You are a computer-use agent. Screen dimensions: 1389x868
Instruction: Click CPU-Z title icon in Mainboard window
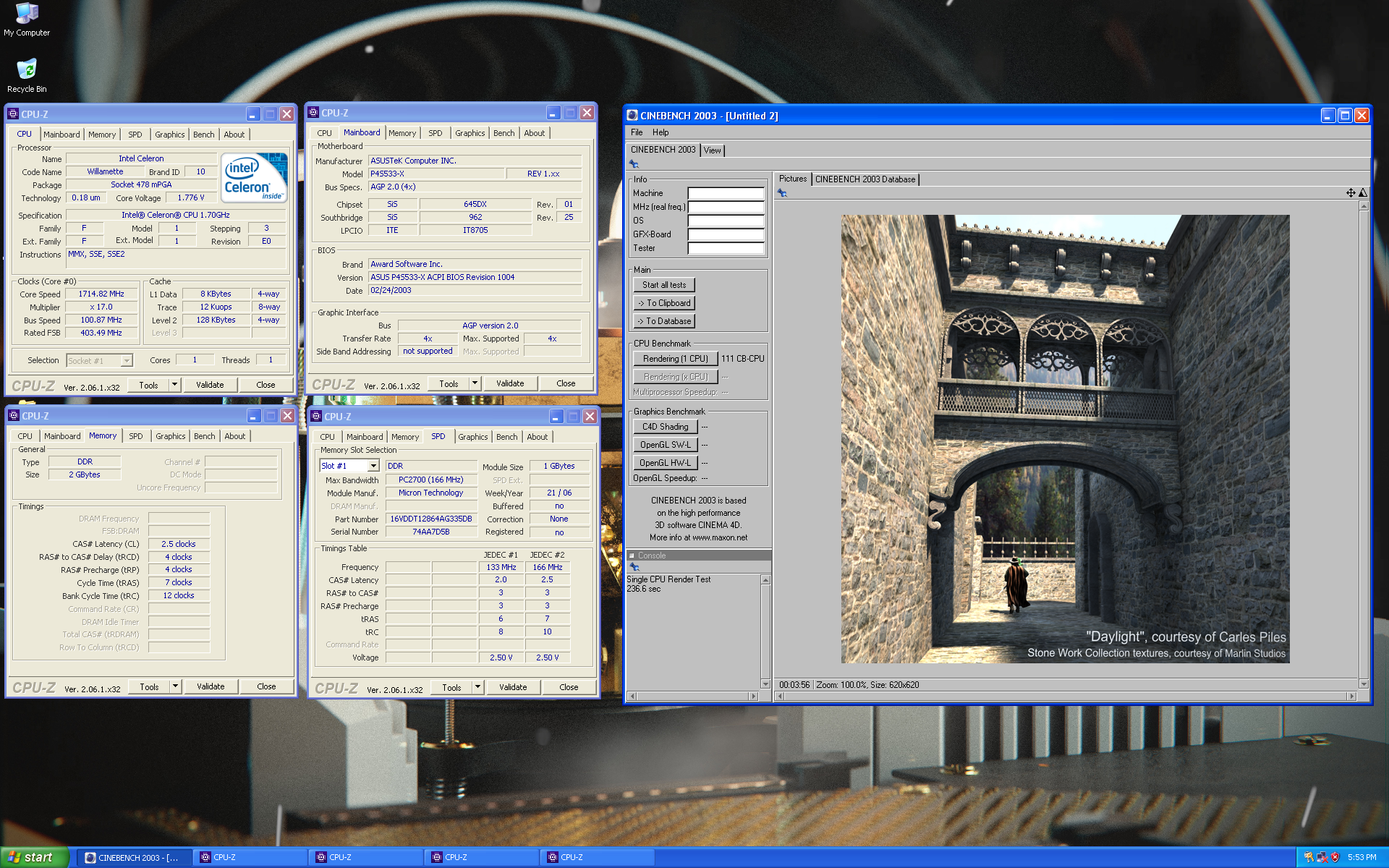313,113
